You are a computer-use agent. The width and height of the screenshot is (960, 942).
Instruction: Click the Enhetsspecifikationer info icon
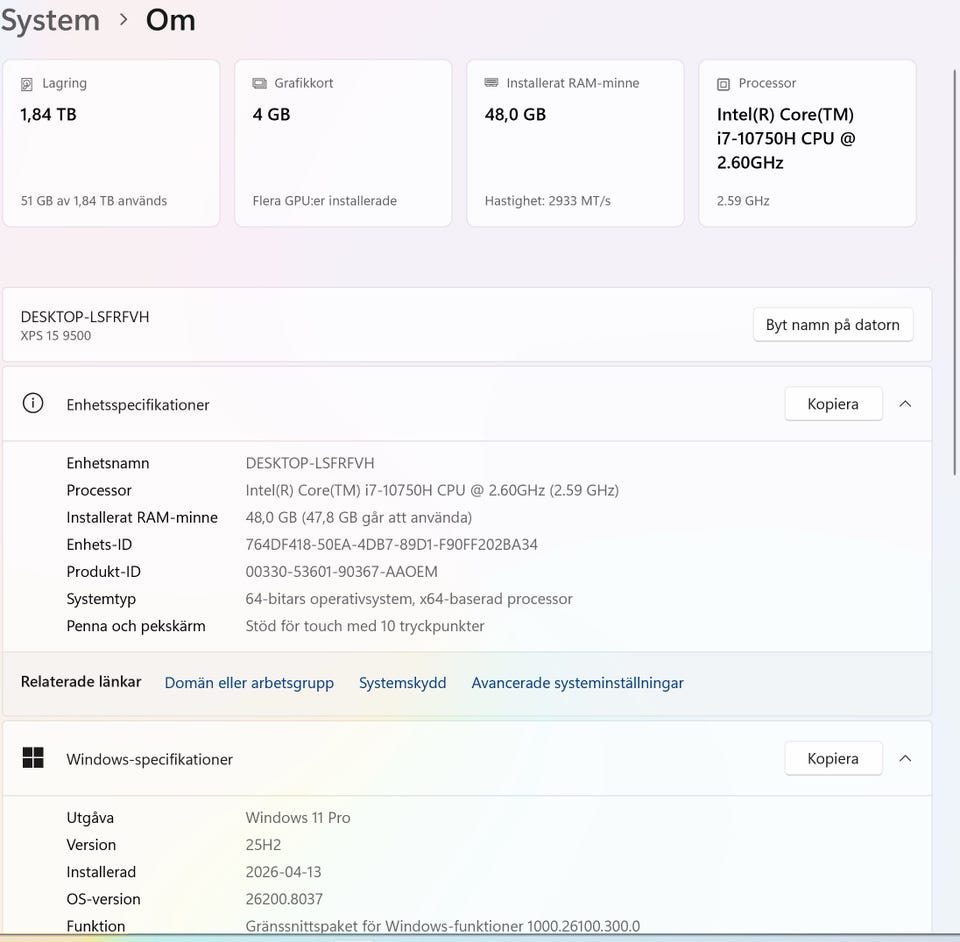click(x=33, y=404)
